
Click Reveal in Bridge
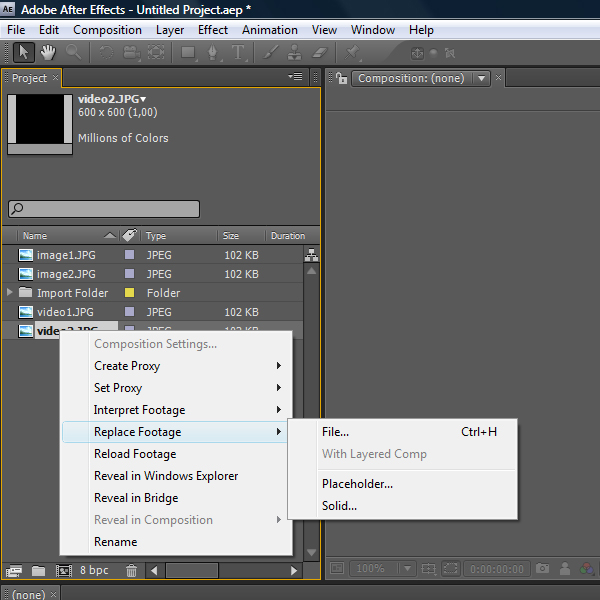(176, 498)
